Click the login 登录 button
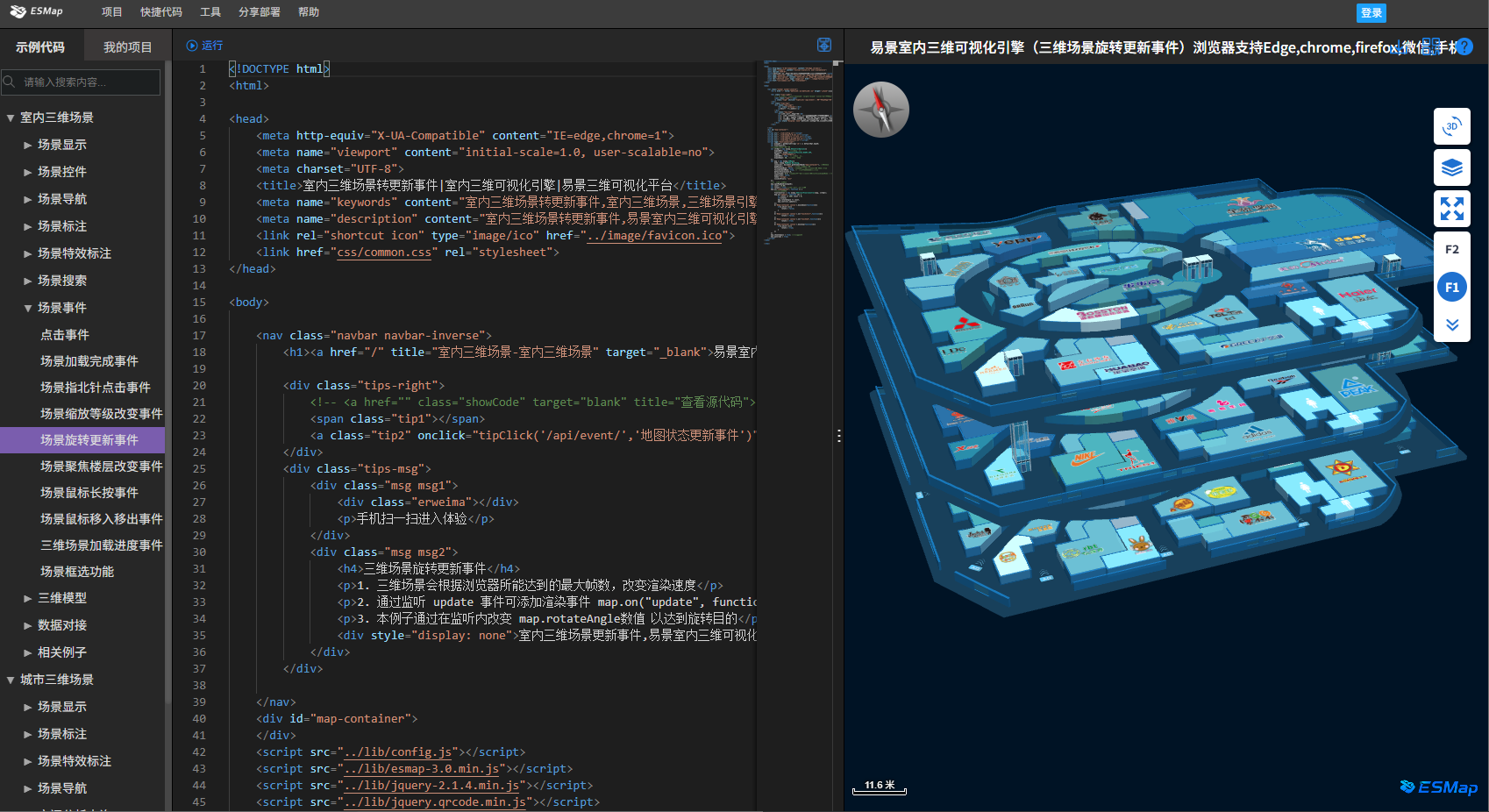The width and height of the screenshot is (1489, 812). coord(1371,12)
